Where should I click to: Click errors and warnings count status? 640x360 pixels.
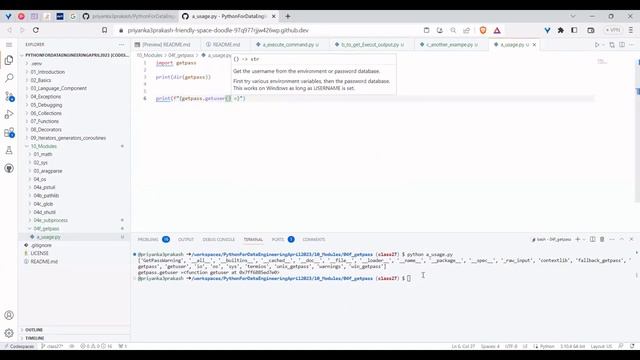(96, 346)
